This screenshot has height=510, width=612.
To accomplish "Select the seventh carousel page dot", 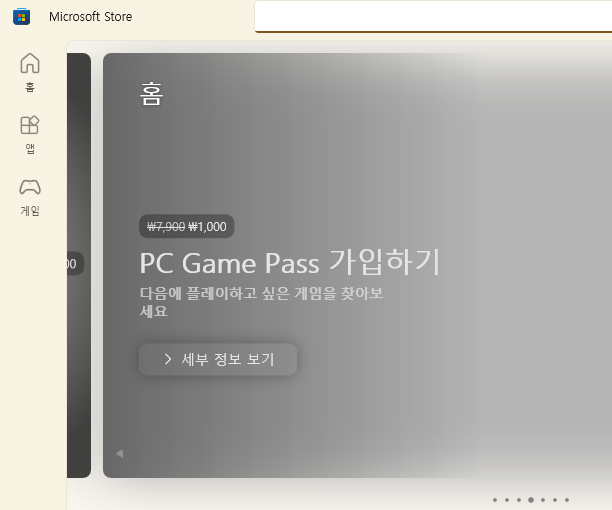I will 567,500.
